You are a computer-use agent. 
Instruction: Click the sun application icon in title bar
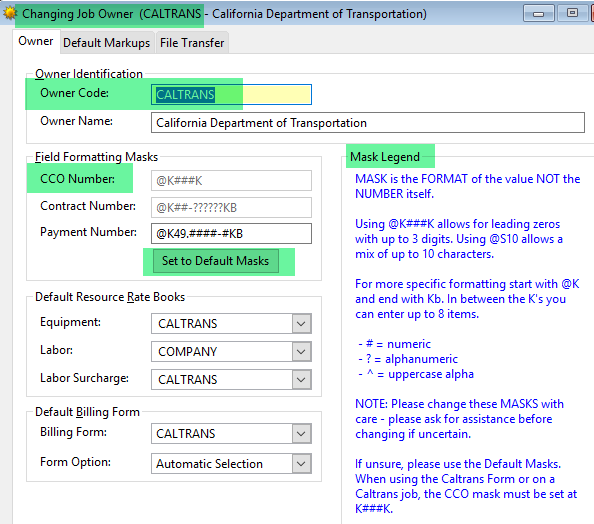(x=10, y=13)
